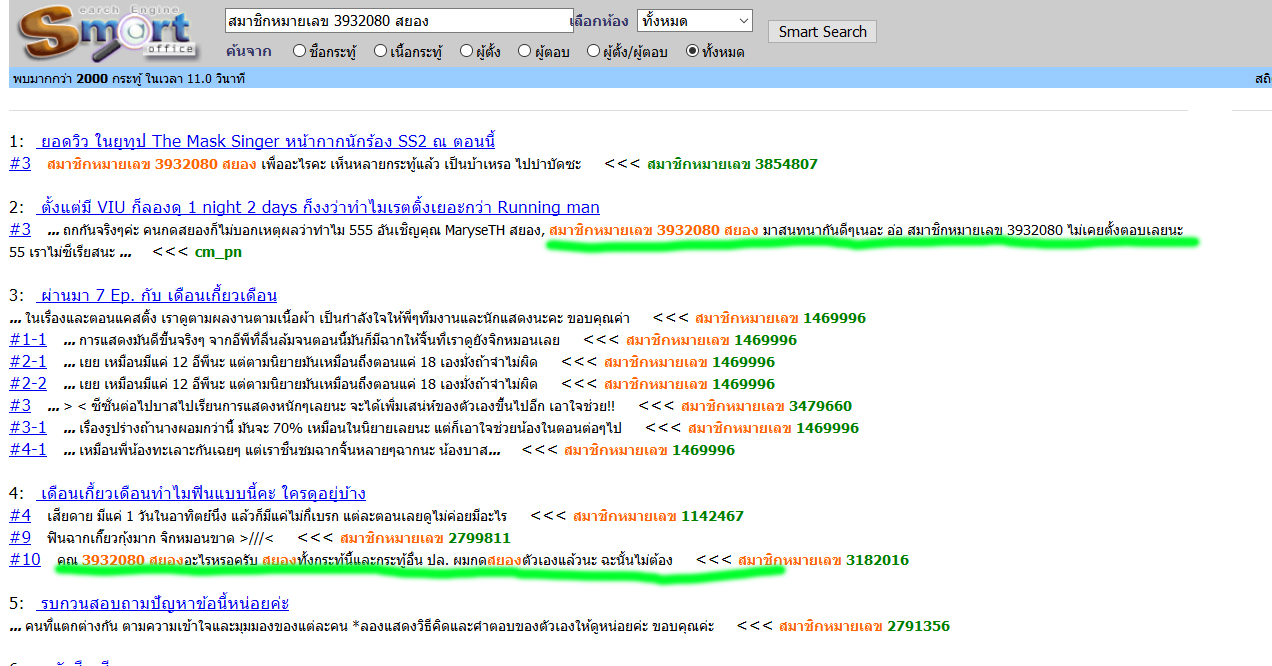
Task: Click author name สมาชิกหมายเลข 3854807
Action: coord(732,164)
